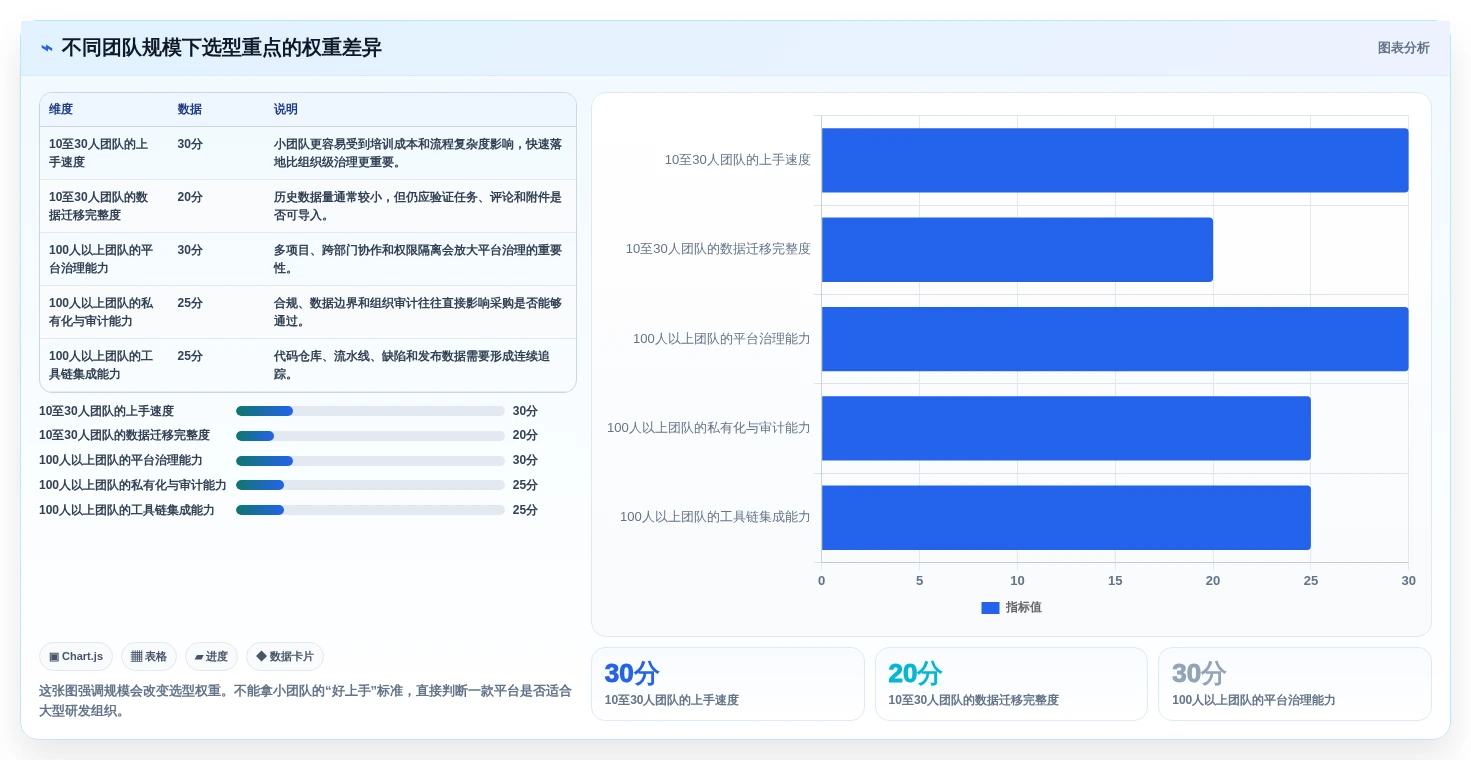This screenshot has height=760, width=1471.
Task: Toggle the 指标值 legend color box
Action: [990, 608]
